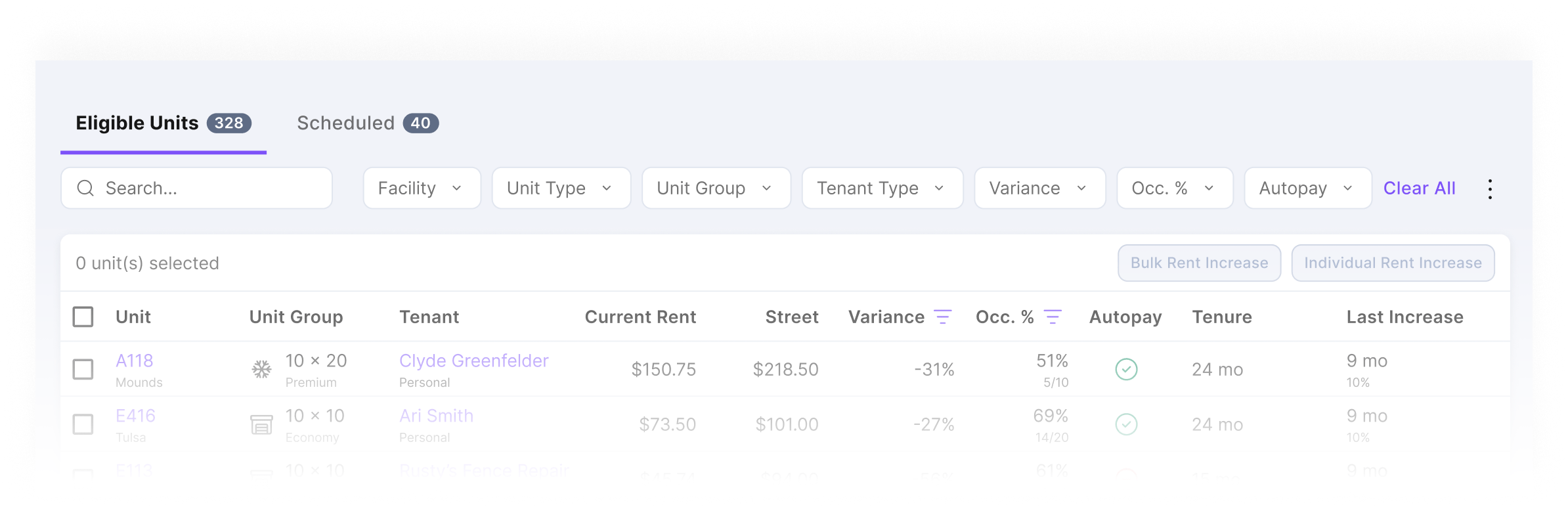Click the magnifier icon in search box
This screenshot has width=1568, height=507.
(x=85, y=188)
